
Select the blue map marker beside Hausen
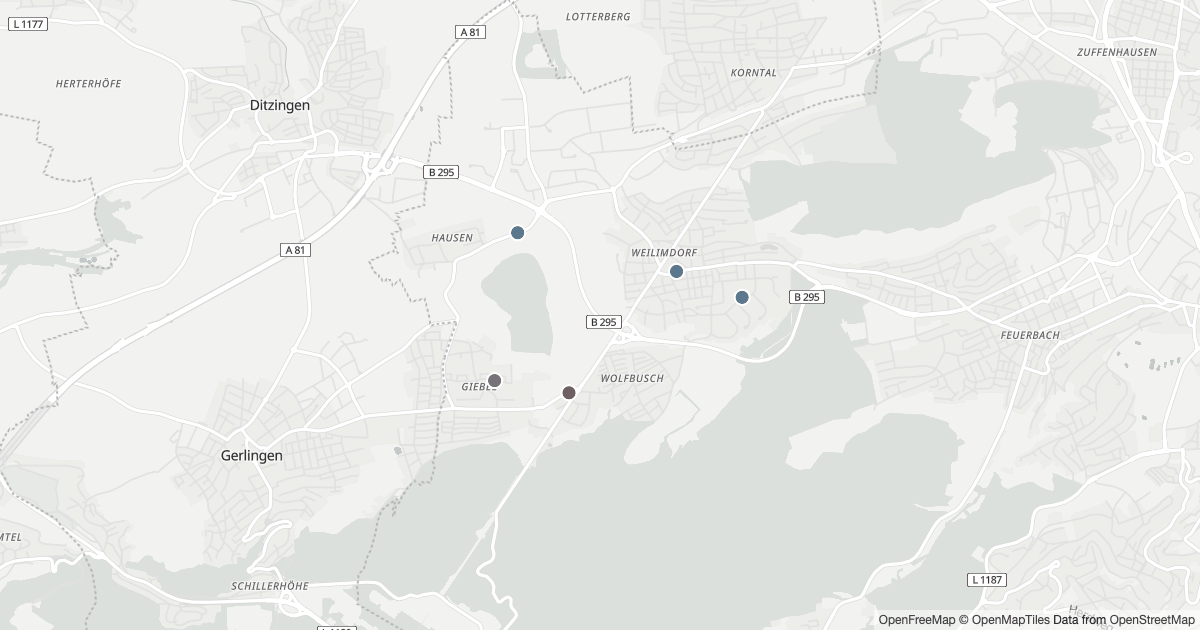(x=518, y=233)
